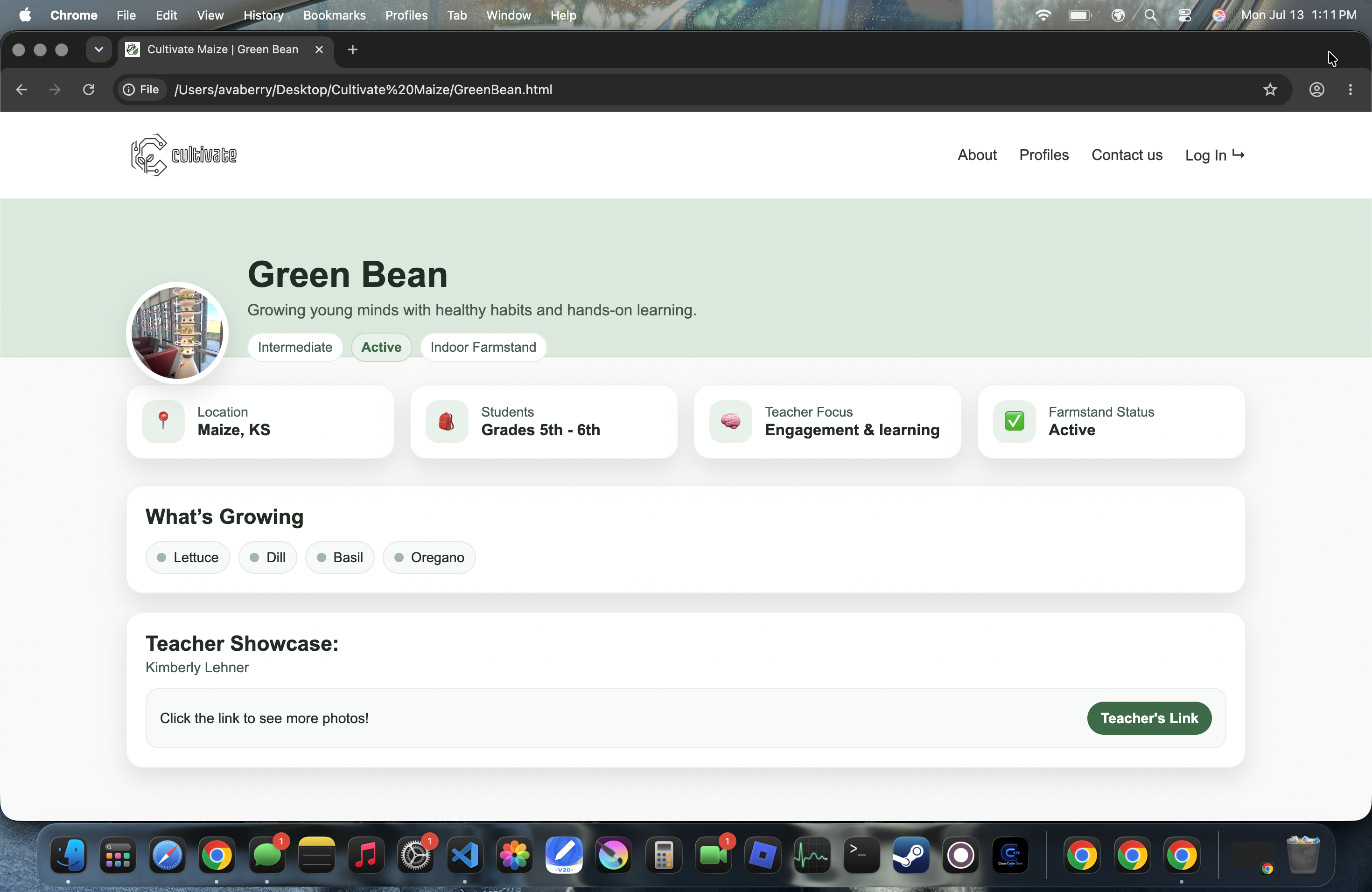Click the green Active tag under the title
The height and width of the screenshot is (892, 1372).
(382, 347)
